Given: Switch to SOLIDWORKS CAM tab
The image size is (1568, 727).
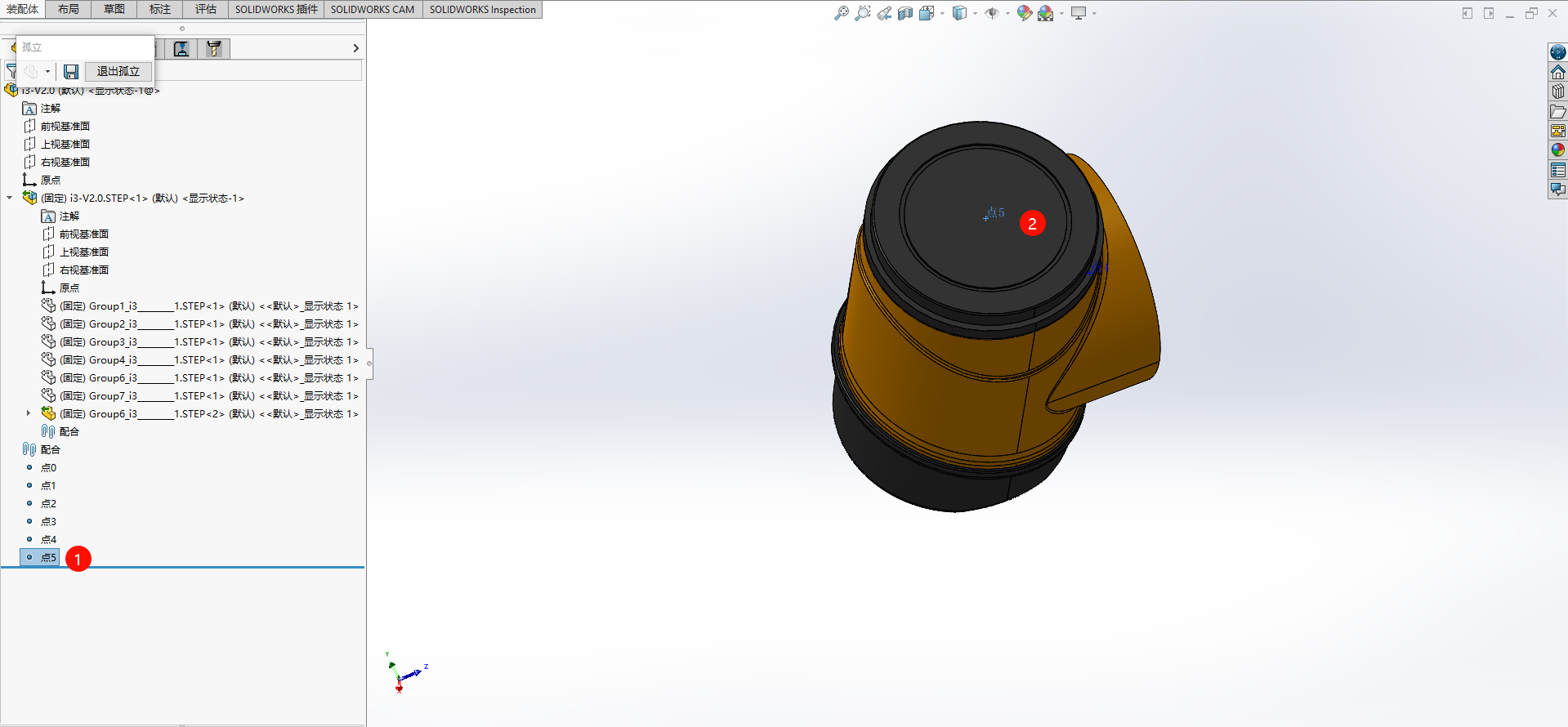Looking at the screenshot, I should [x=373, y=9].
